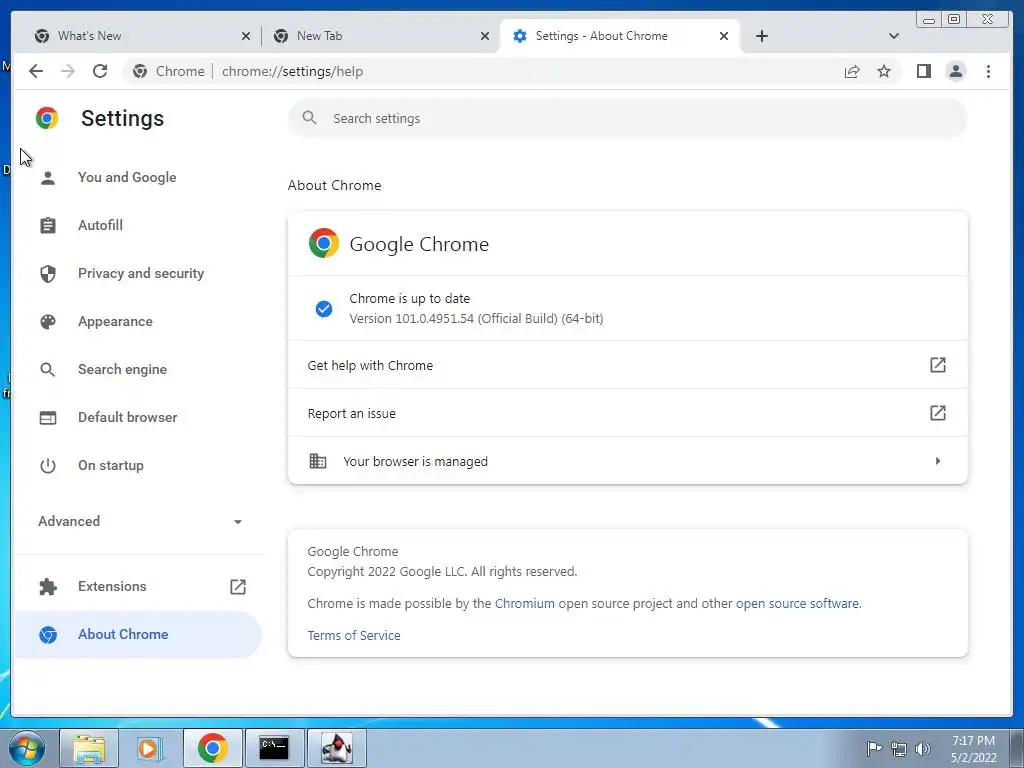Open the side panel icon
This screenshot has width=1024, height=768.
[x=923, y=71]
